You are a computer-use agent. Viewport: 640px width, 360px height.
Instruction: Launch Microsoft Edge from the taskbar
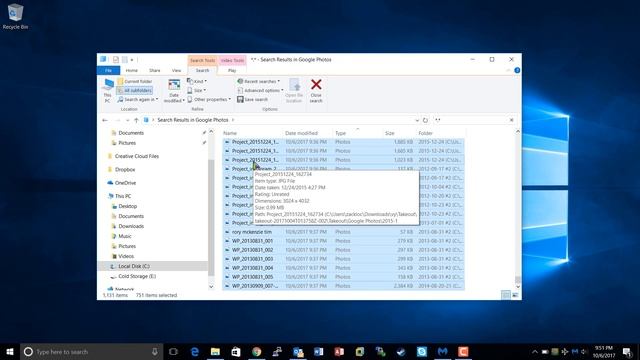click(195, 351)
